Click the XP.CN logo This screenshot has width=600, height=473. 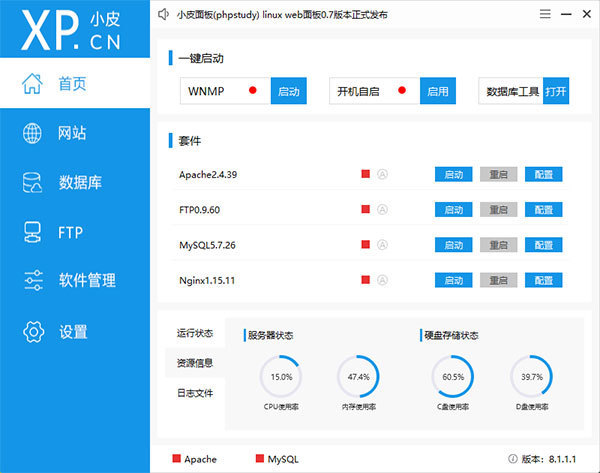[71, 30]
